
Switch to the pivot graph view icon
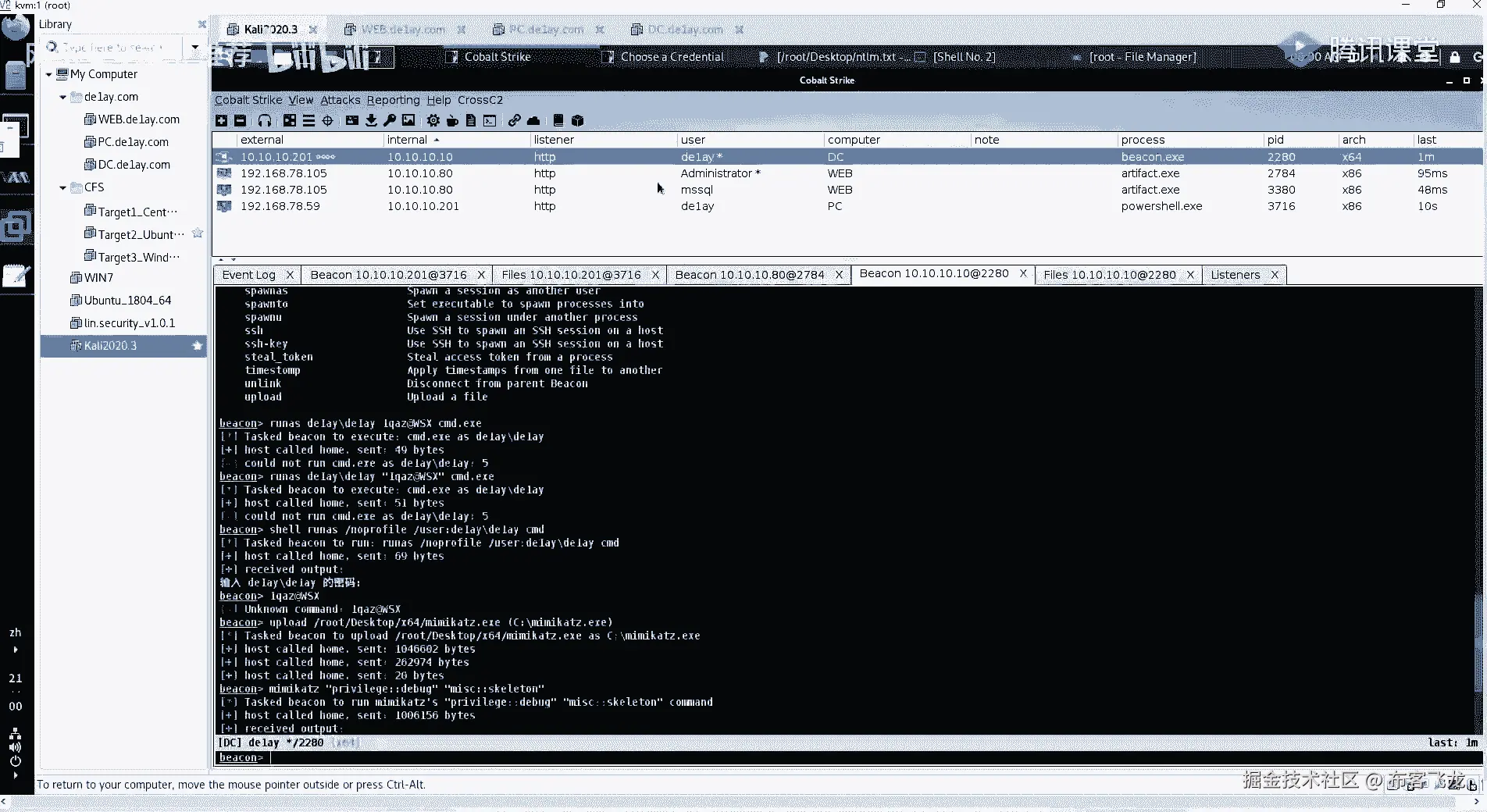290,120
